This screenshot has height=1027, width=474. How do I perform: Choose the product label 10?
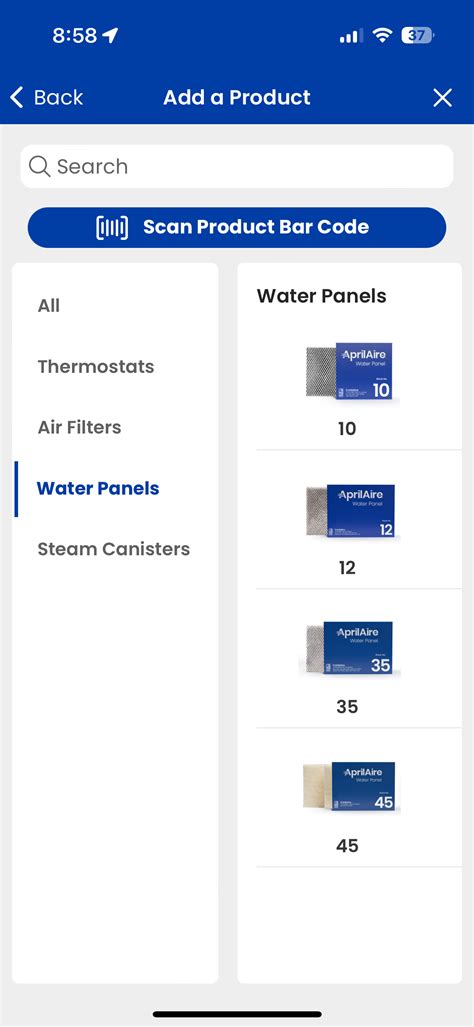click(347, 429)
